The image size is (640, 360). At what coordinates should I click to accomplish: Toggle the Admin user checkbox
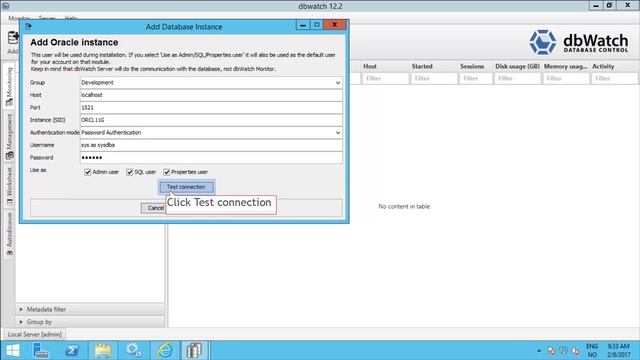tap(88, 172)
